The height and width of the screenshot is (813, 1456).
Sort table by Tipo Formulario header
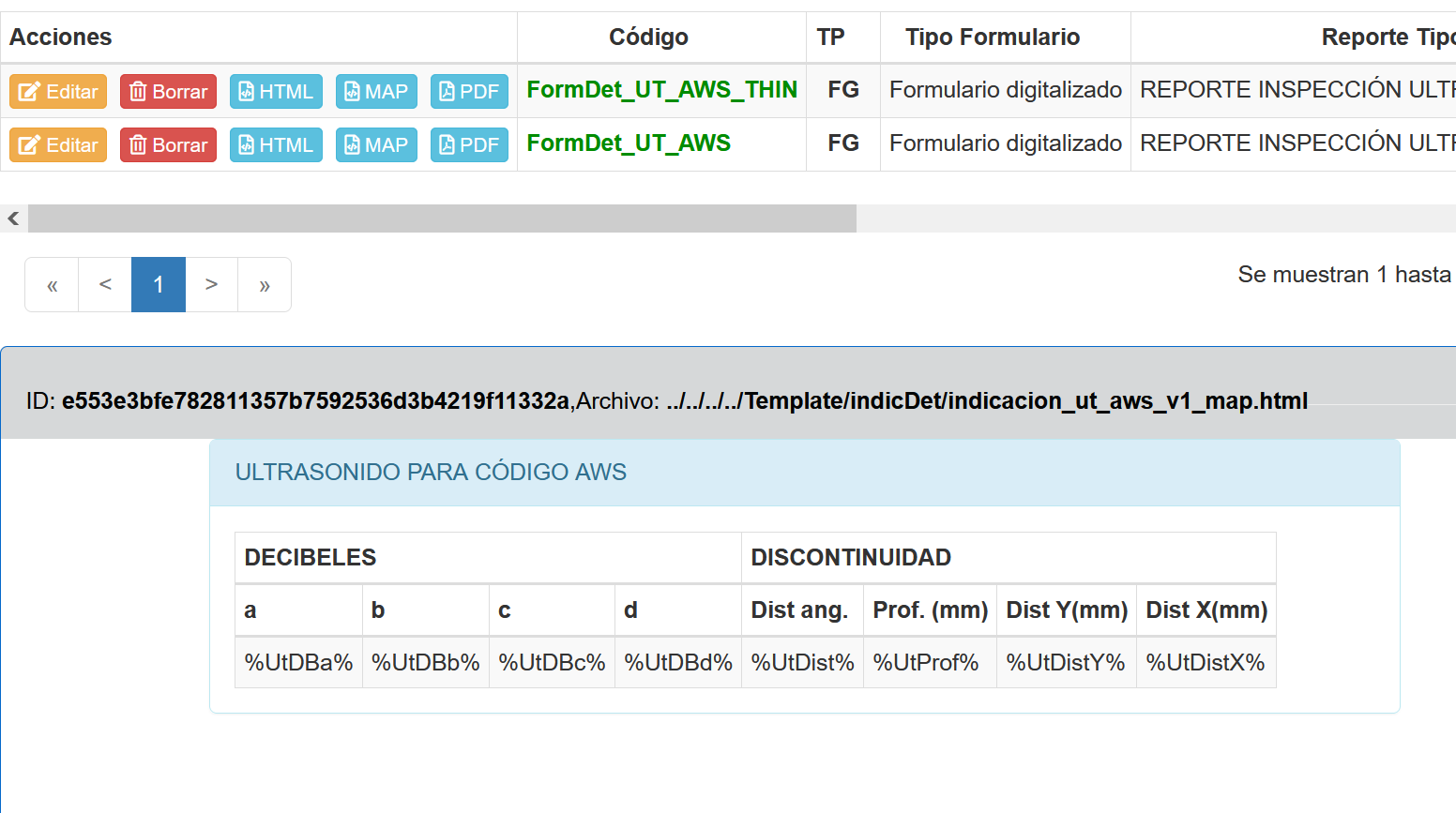tap(992, 38)
